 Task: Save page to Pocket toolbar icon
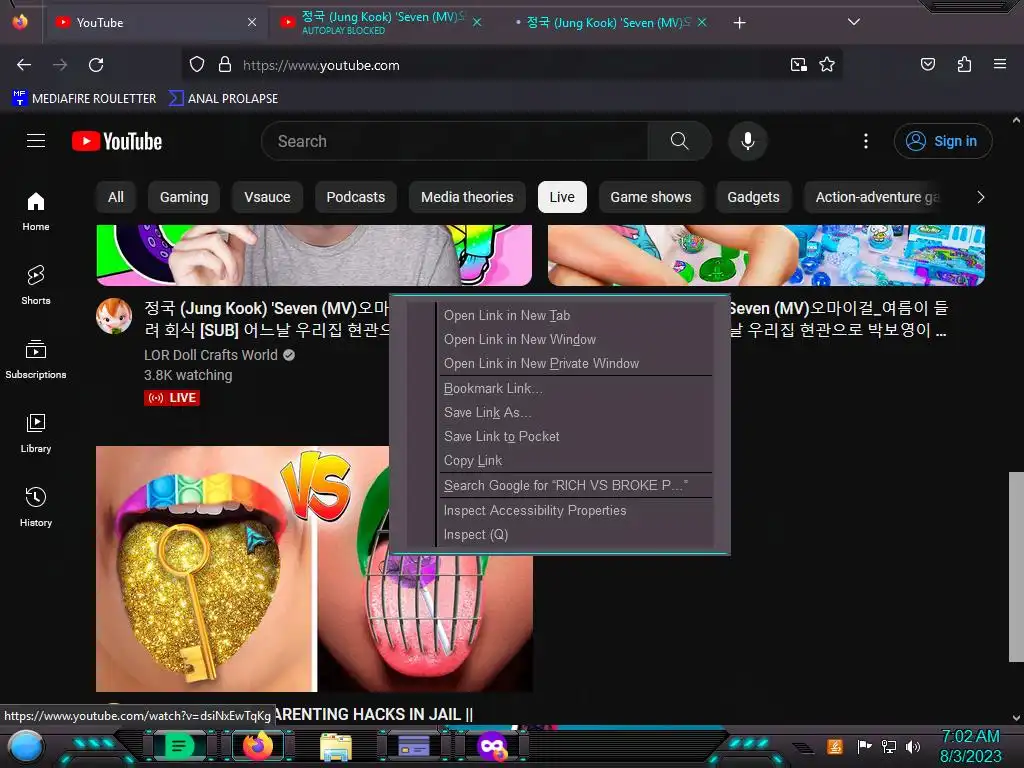[927, 64]
